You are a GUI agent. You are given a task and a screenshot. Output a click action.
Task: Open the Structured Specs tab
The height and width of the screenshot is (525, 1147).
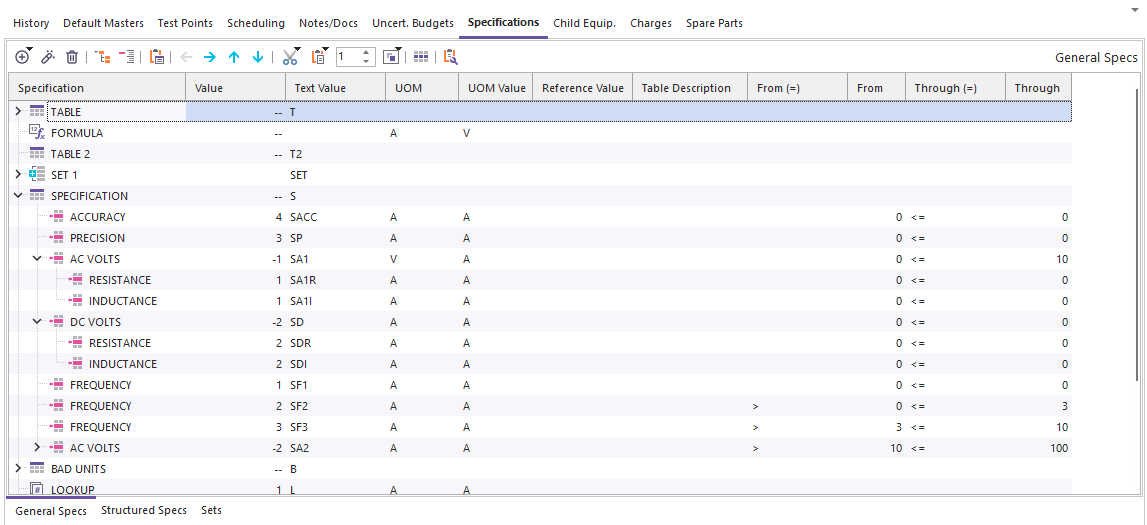144,511
